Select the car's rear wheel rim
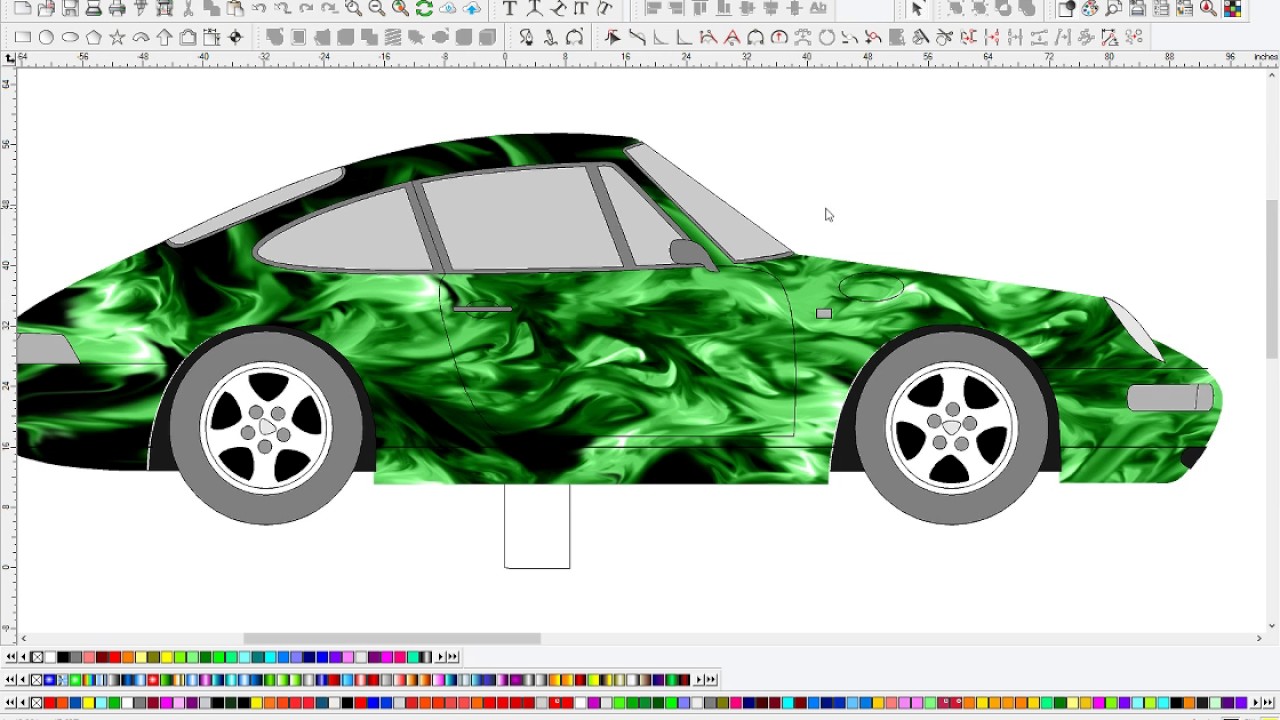The width and height of the screenshot is (1280, 720). [x=266, y=428]
